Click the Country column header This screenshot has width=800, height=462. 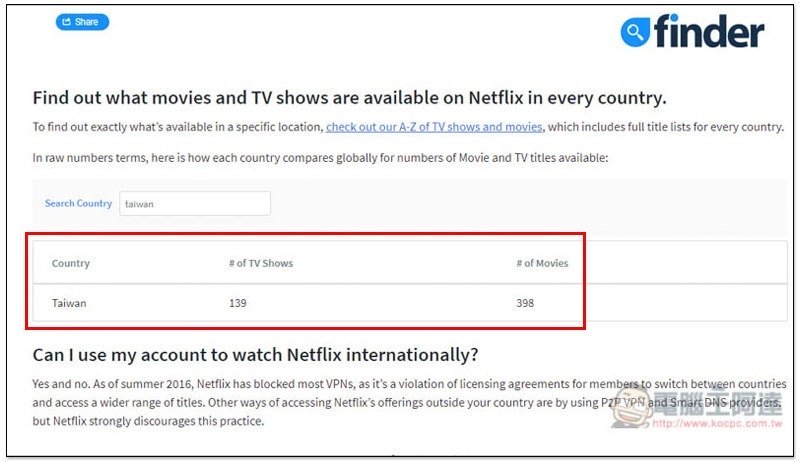[71, 263]
